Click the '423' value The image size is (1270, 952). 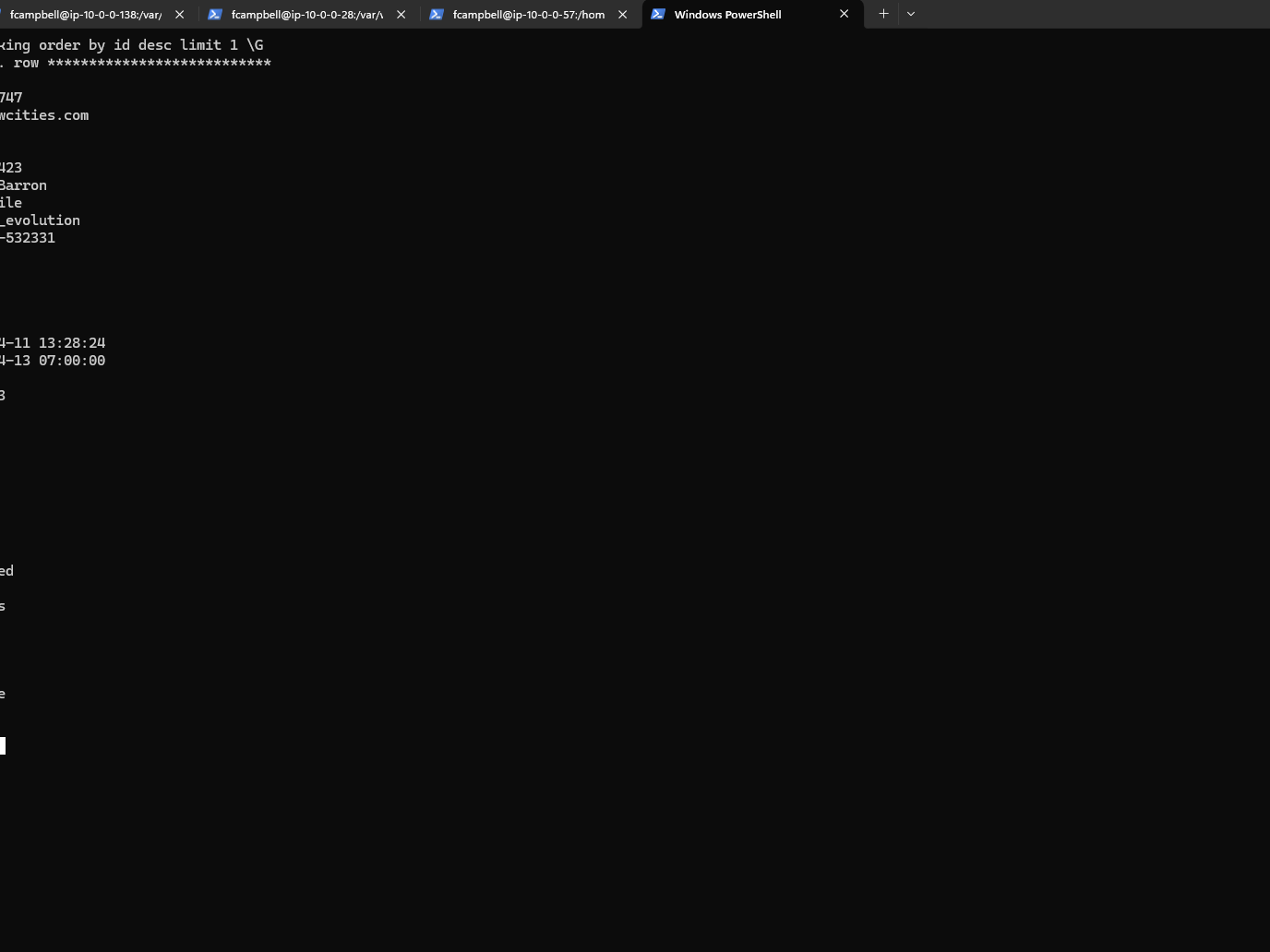click(11, 168)
